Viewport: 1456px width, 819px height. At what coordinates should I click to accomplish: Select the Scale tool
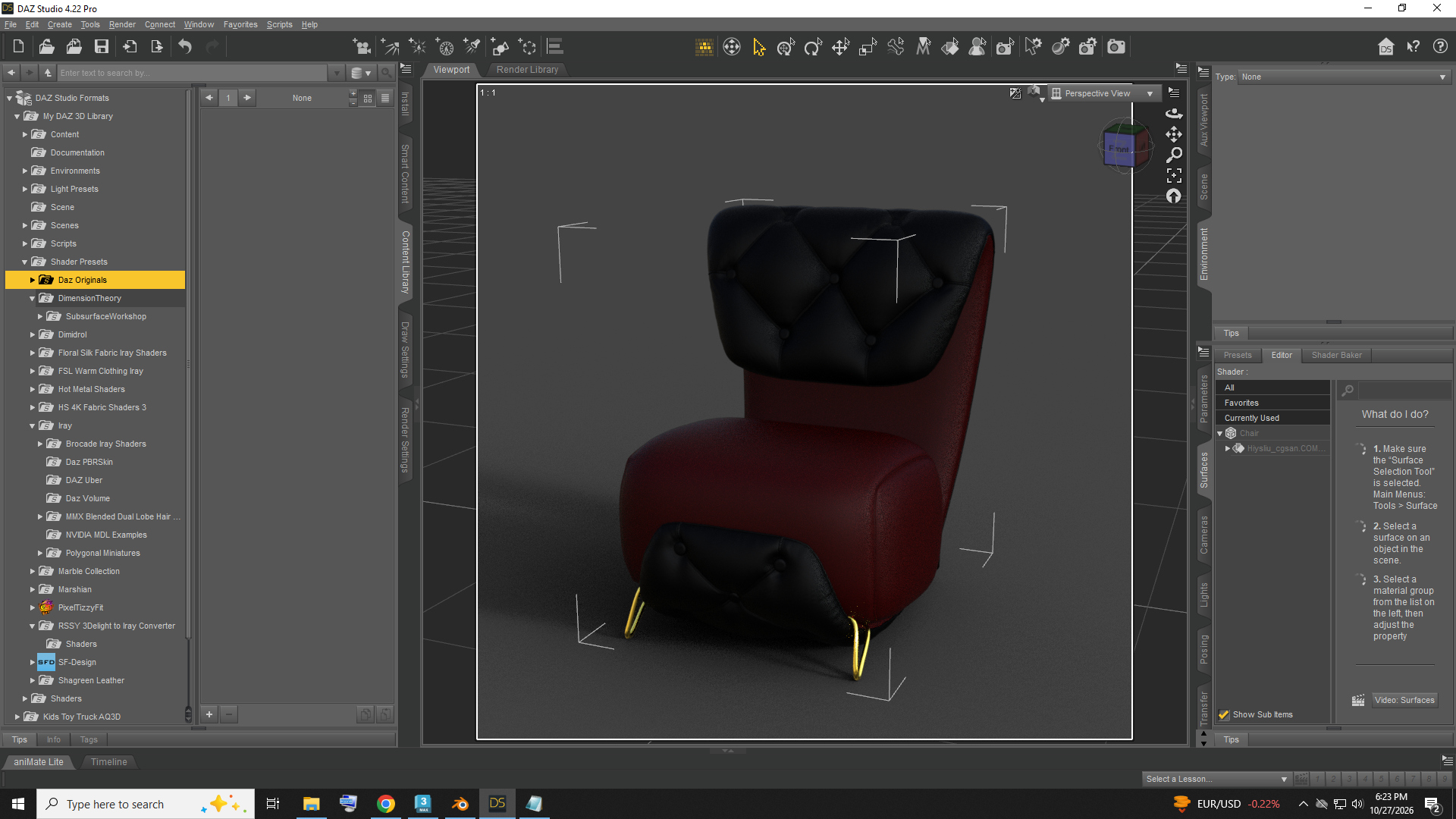868,47
